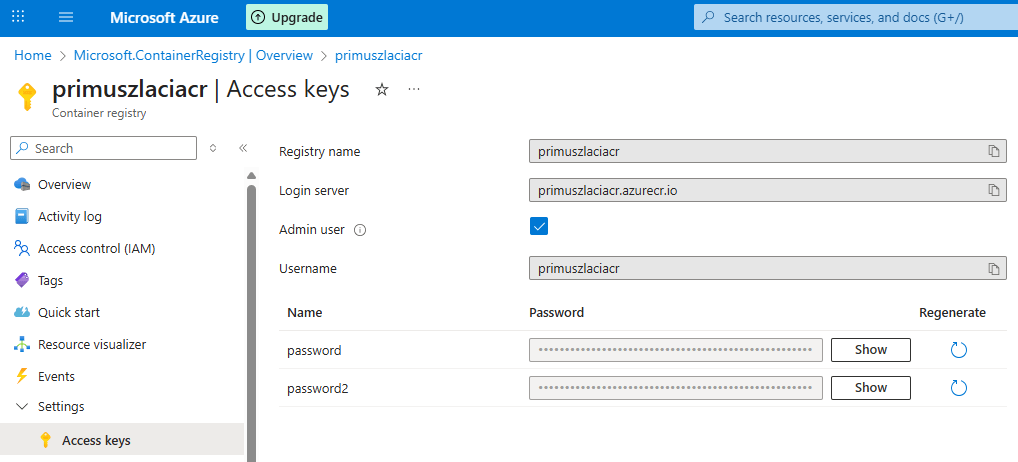Screen dimensions: 1018x462
Task: Copy the Login server address
Action: click(x=993, y=190)
